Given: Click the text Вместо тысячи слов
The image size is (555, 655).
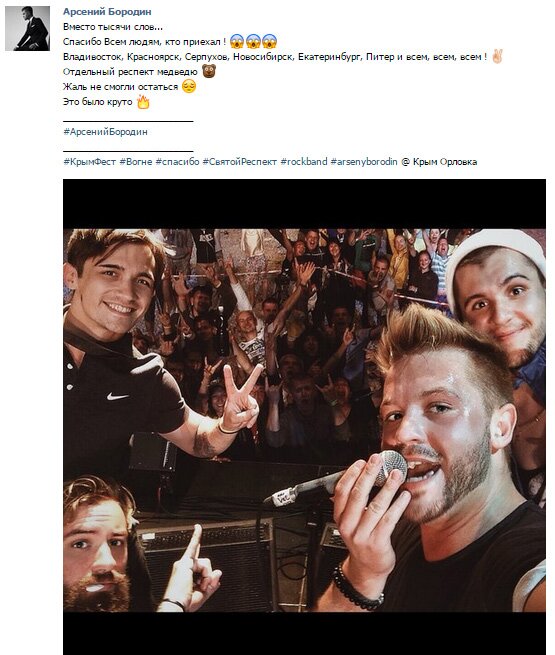Looking at the screenshot, I should pyautogui.click(x=113, y=27).
